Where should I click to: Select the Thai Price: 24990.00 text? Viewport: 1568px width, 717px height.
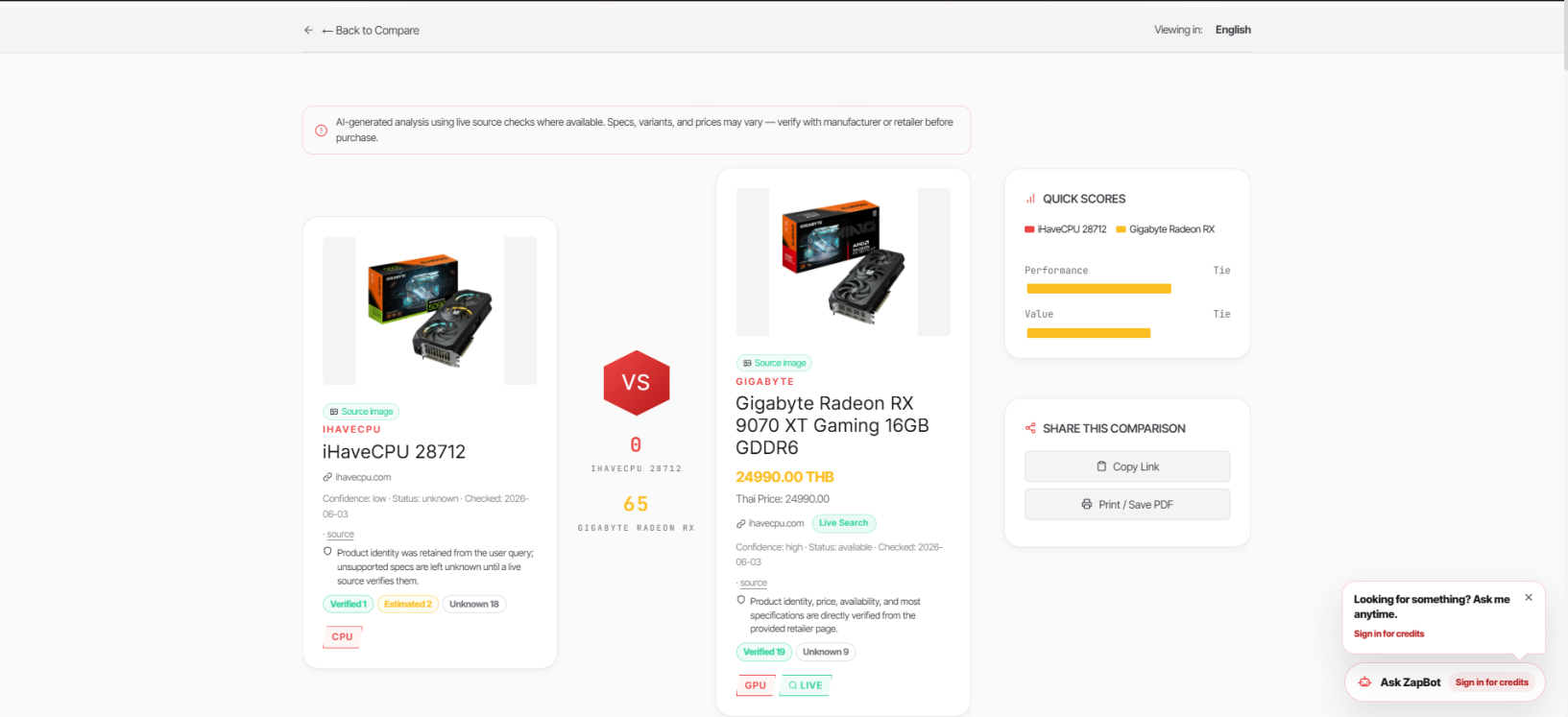pyautogui.click(x=783, y=499)
